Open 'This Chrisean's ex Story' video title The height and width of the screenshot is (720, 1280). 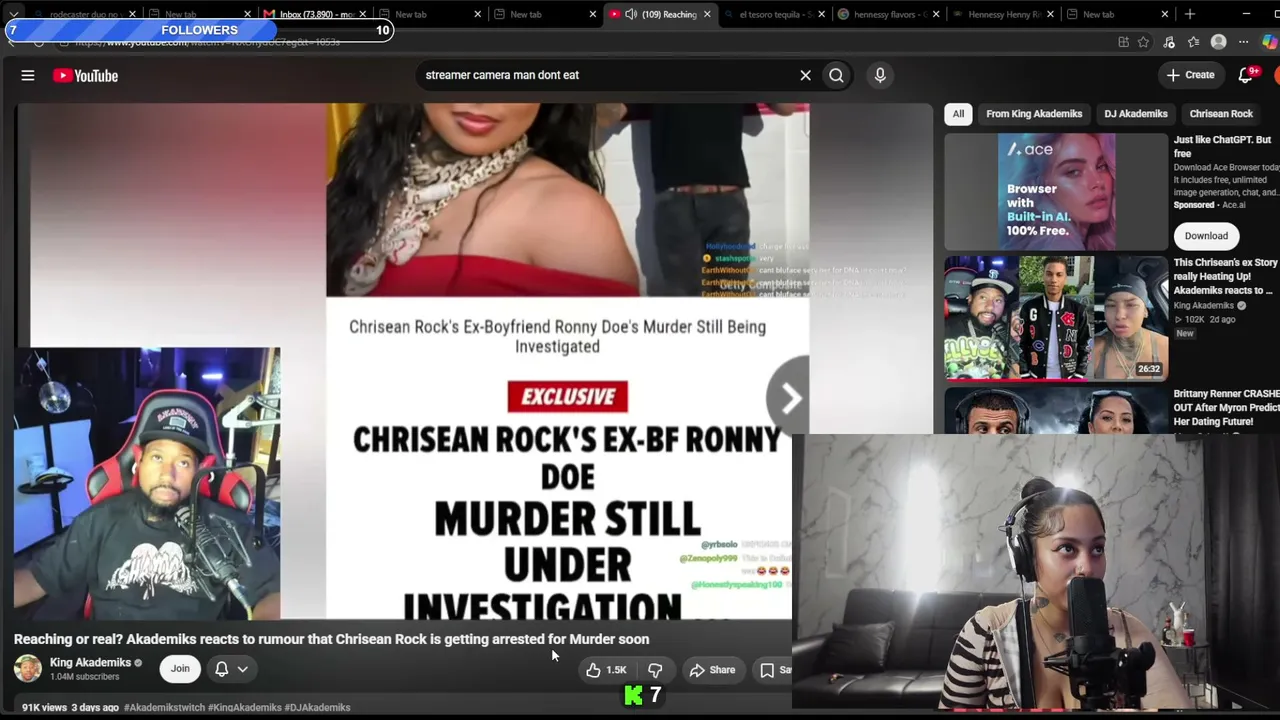click(1225, 276)
